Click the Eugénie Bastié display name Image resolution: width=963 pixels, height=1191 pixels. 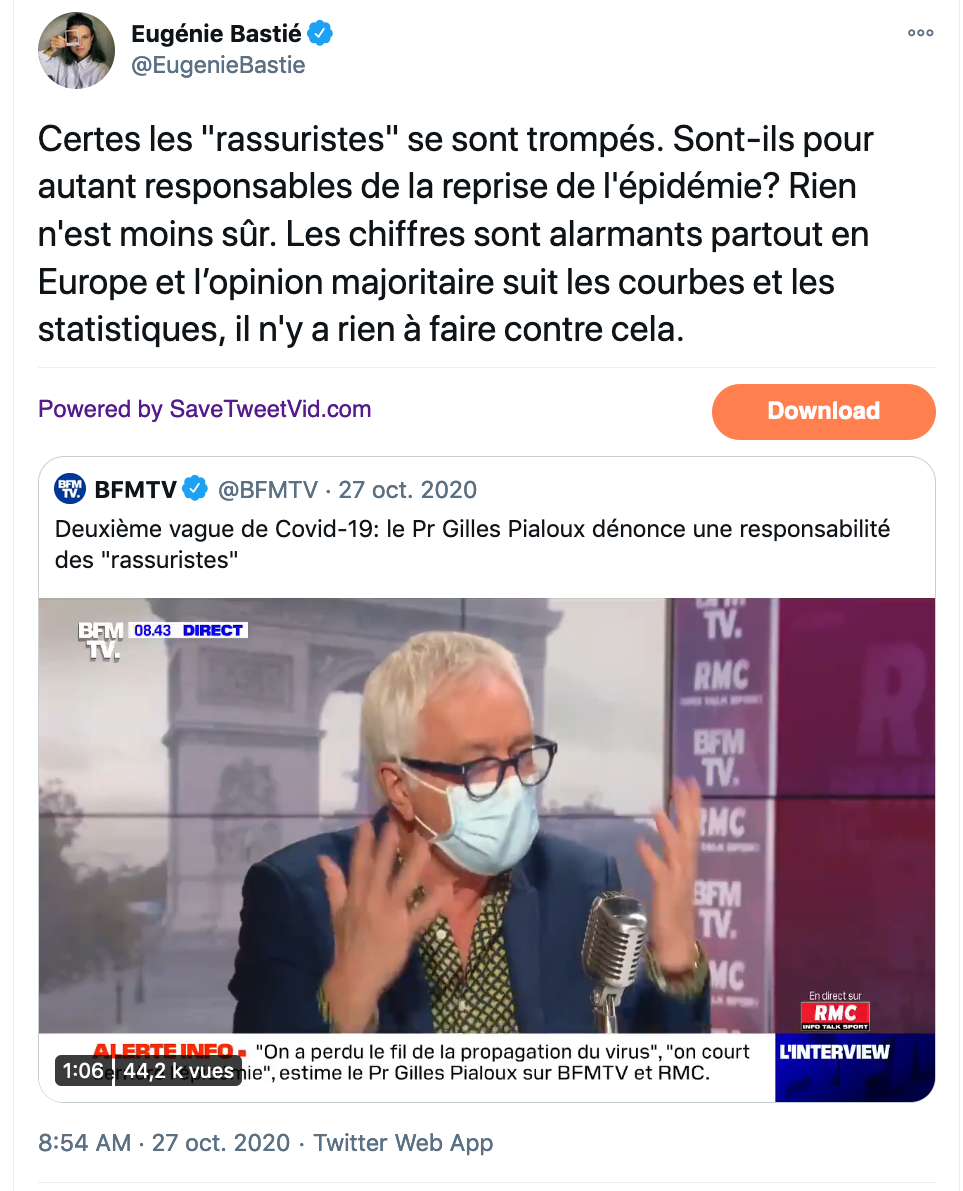tap(216, 33)
